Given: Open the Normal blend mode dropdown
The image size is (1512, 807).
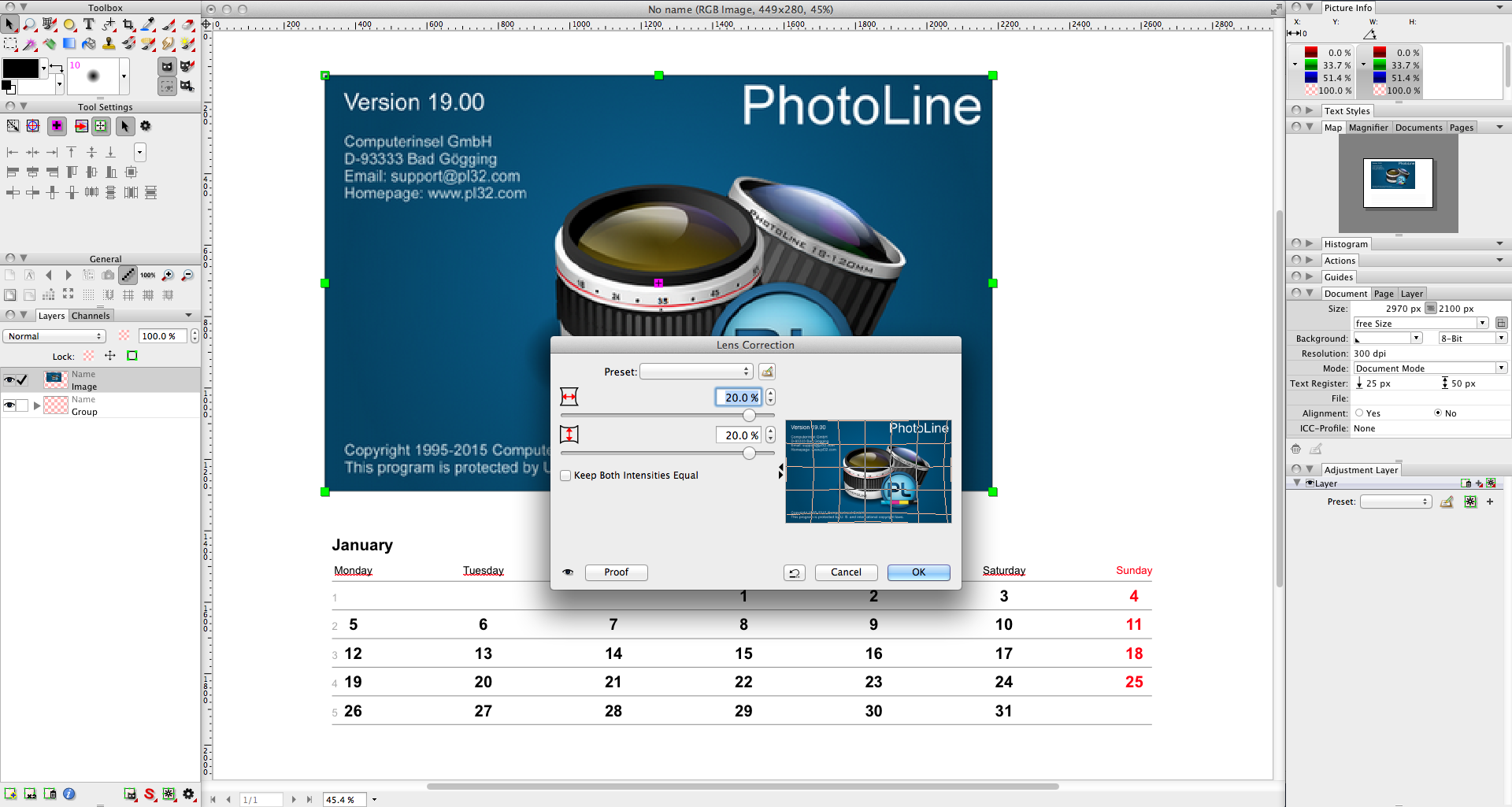Looking at the screenshot, I should [x=54, y=336].
